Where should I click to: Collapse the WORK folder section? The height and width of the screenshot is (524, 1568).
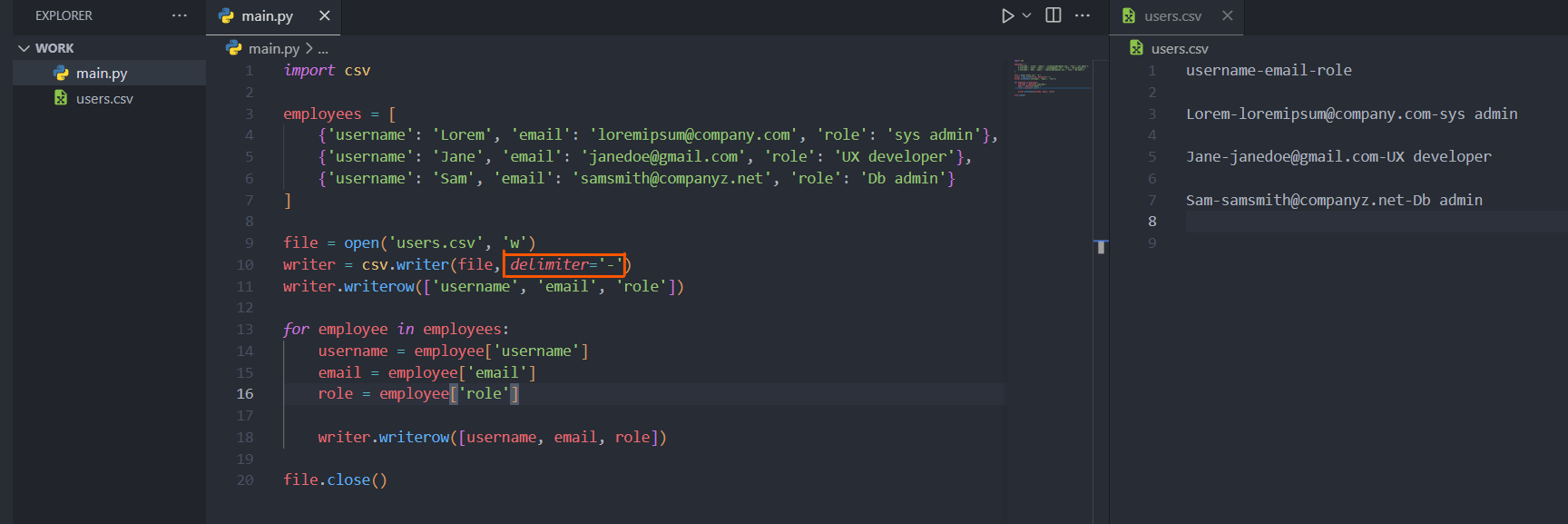coord(24,48)
